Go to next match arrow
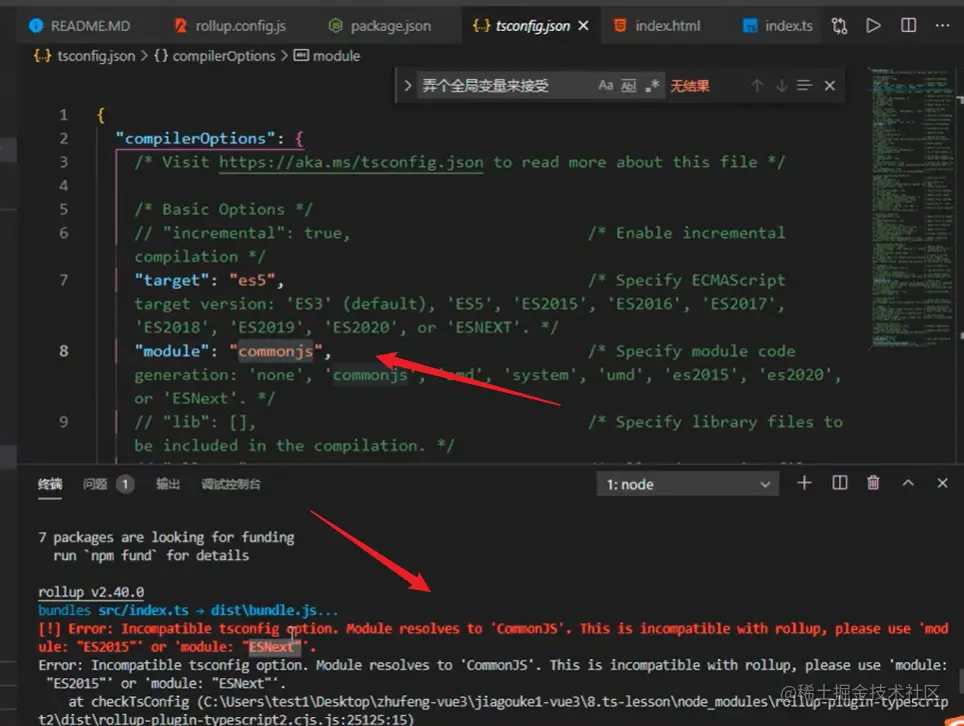 coord(781,85)
